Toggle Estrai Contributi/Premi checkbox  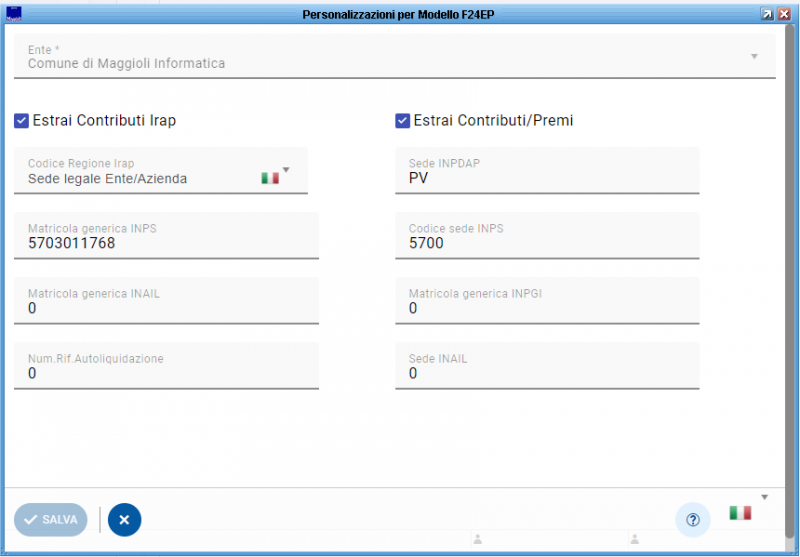403,121
